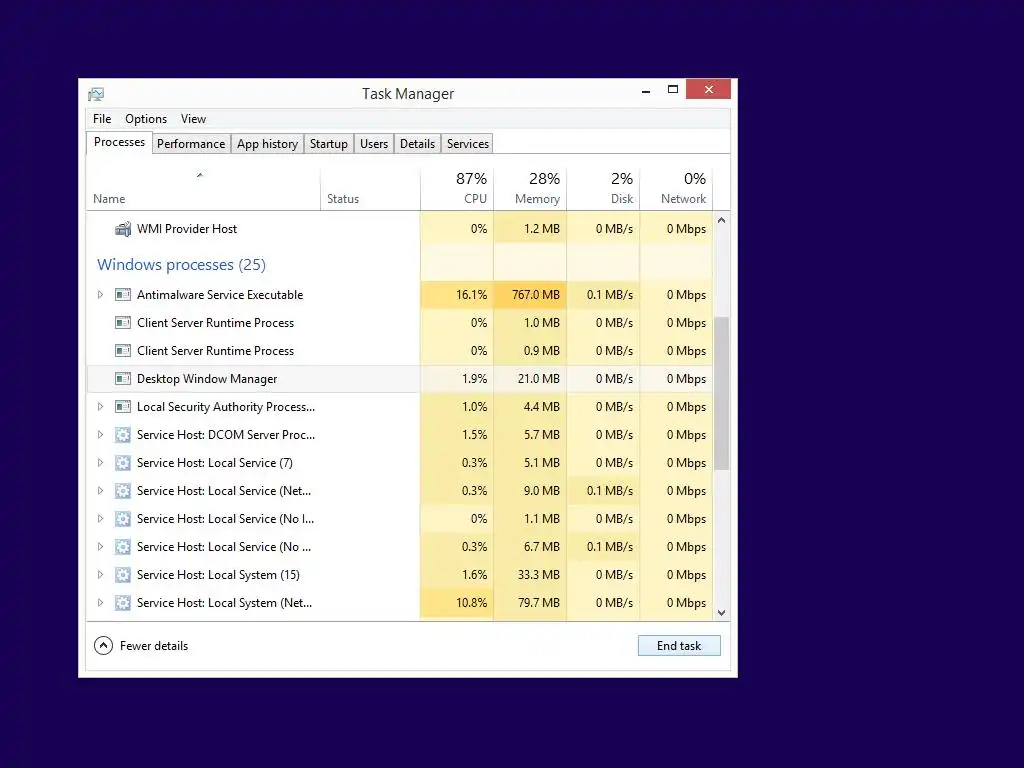Screen dimensions: 1024x768
Task: Switch to the Performance tab
Action: [x=191, y=144]
